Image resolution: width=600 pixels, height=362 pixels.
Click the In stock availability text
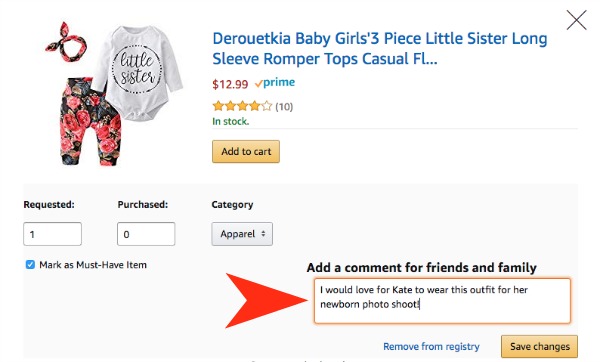click(231, 121)
